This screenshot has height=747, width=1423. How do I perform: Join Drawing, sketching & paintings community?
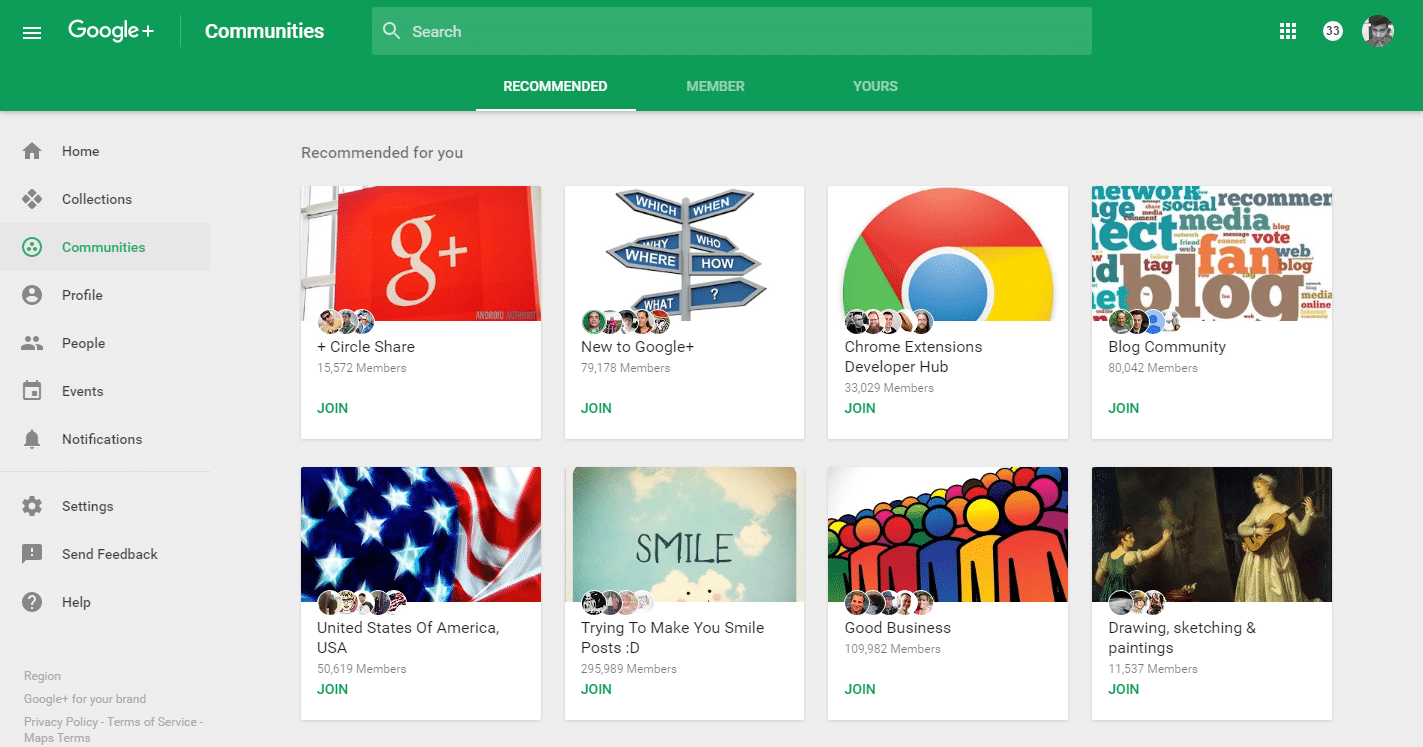coord(1124,689)
